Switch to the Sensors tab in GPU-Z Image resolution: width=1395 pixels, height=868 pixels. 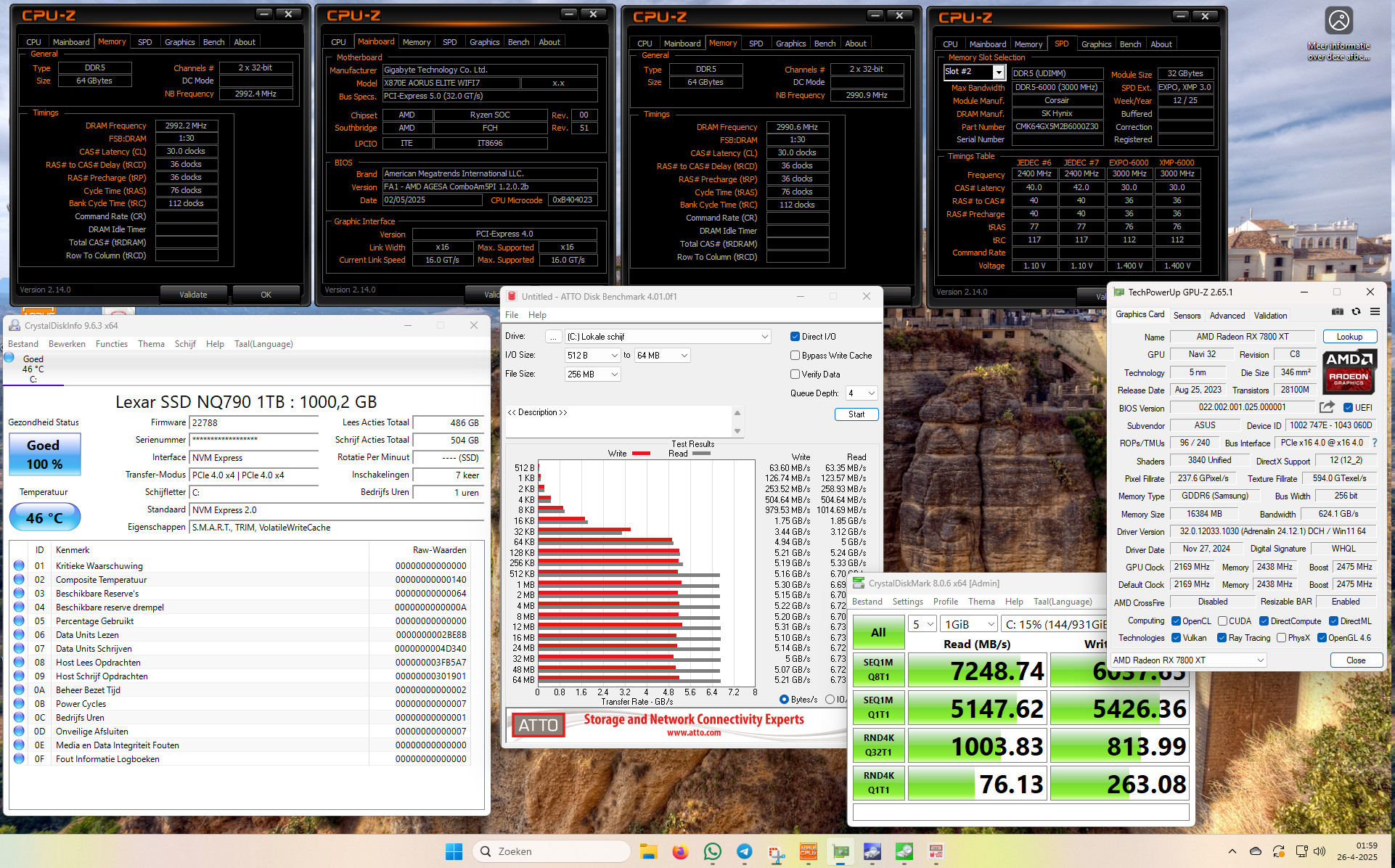(x=1187, y=315)
